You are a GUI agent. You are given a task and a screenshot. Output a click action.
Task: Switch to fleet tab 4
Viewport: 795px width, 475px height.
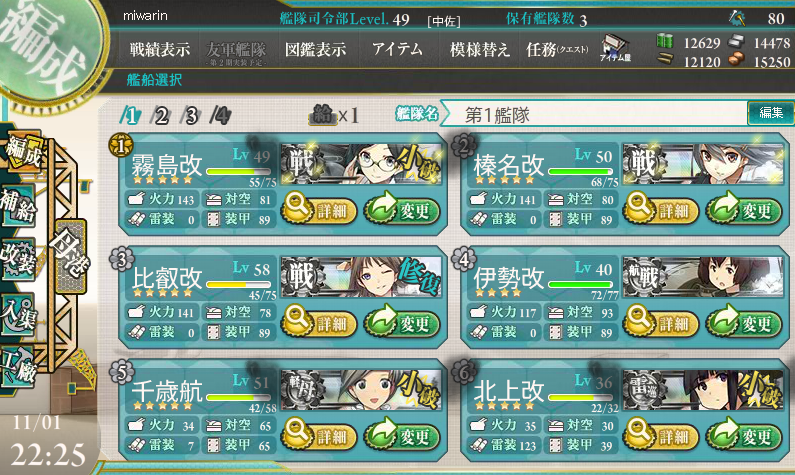coord(221,116)
